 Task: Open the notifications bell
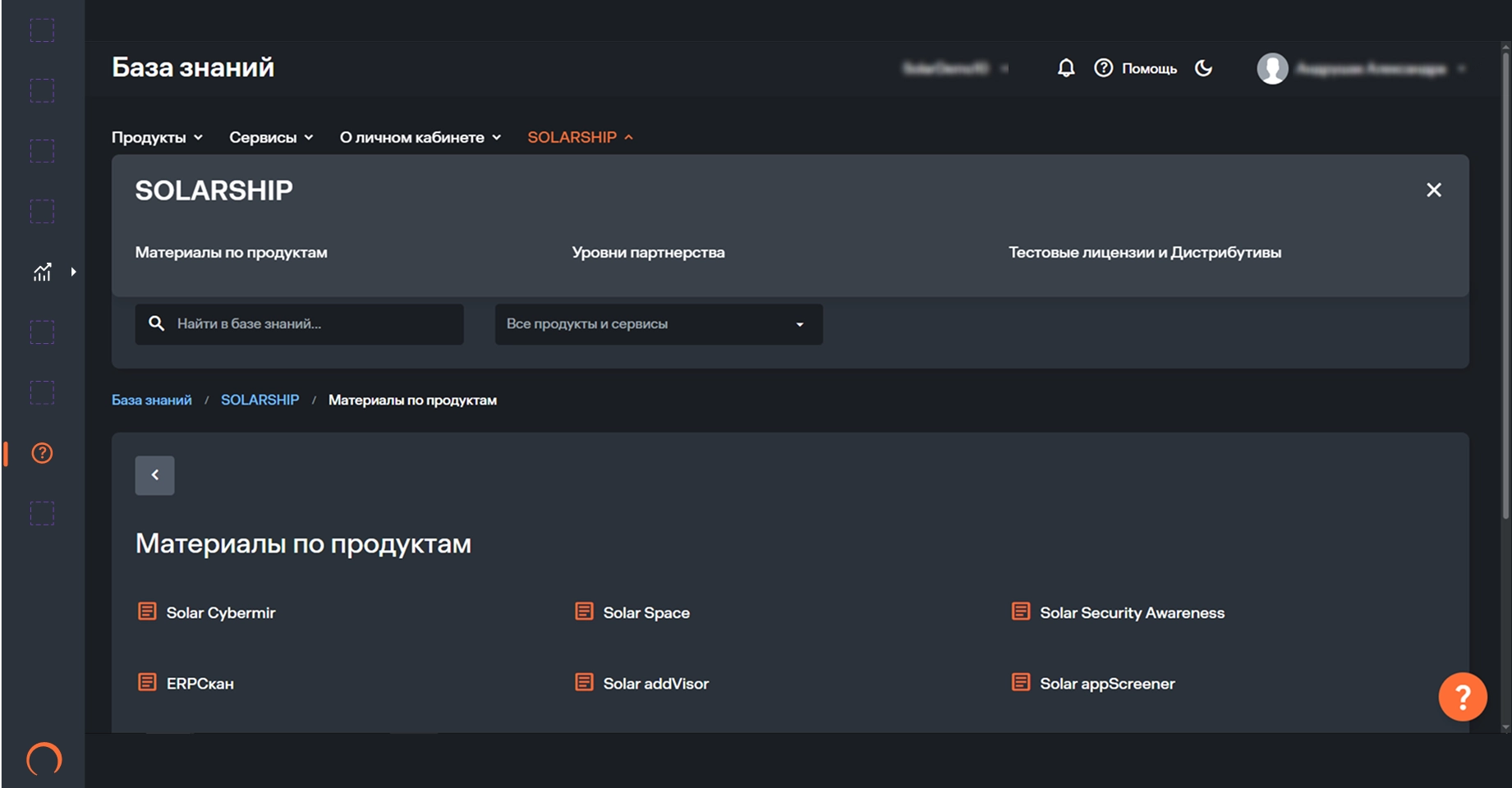1065,68
